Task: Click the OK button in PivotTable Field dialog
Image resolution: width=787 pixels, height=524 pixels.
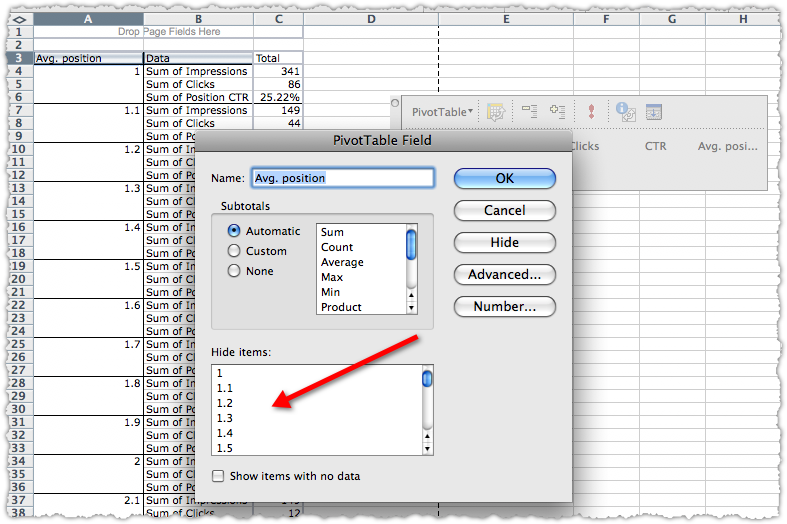Action: (504, 178)
